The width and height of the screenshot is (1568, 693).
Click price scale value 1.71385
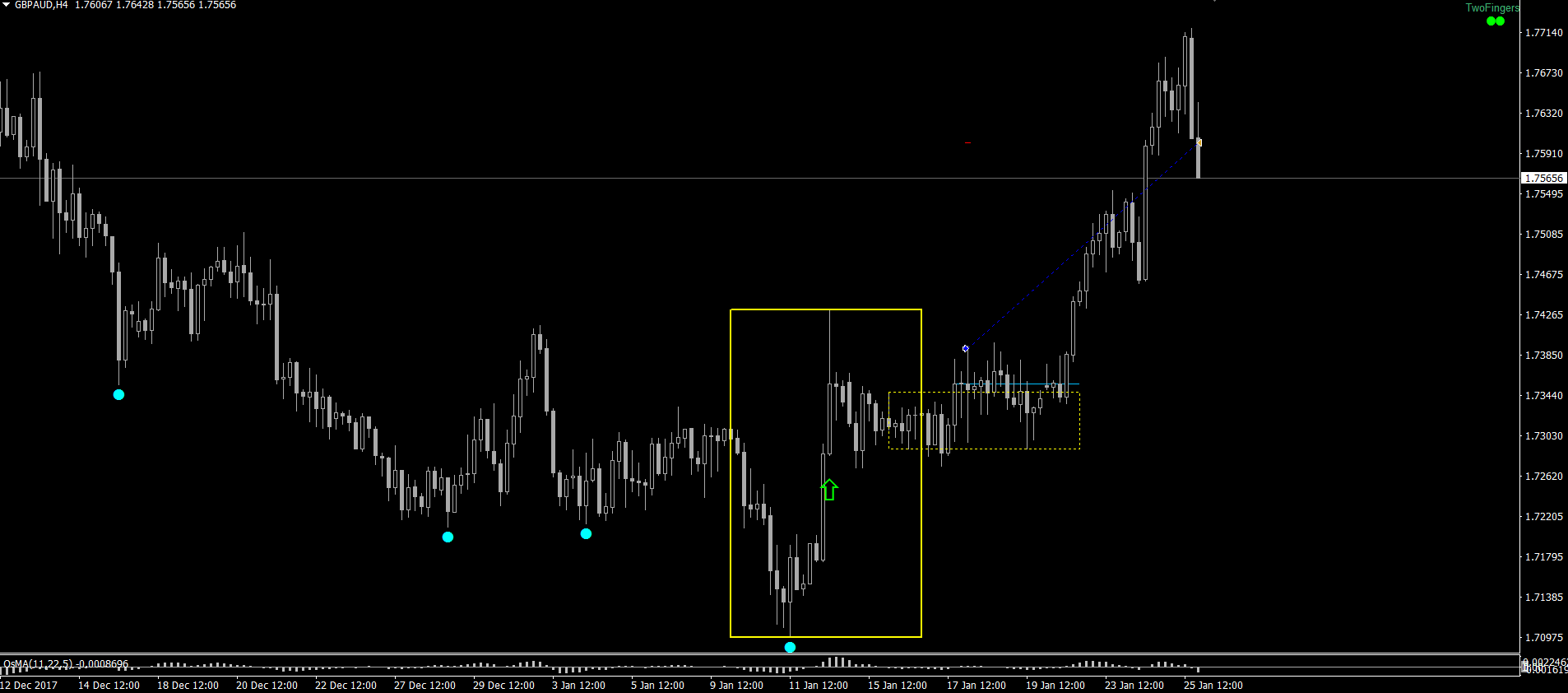pyautogui.click(x=1544, y=598)
